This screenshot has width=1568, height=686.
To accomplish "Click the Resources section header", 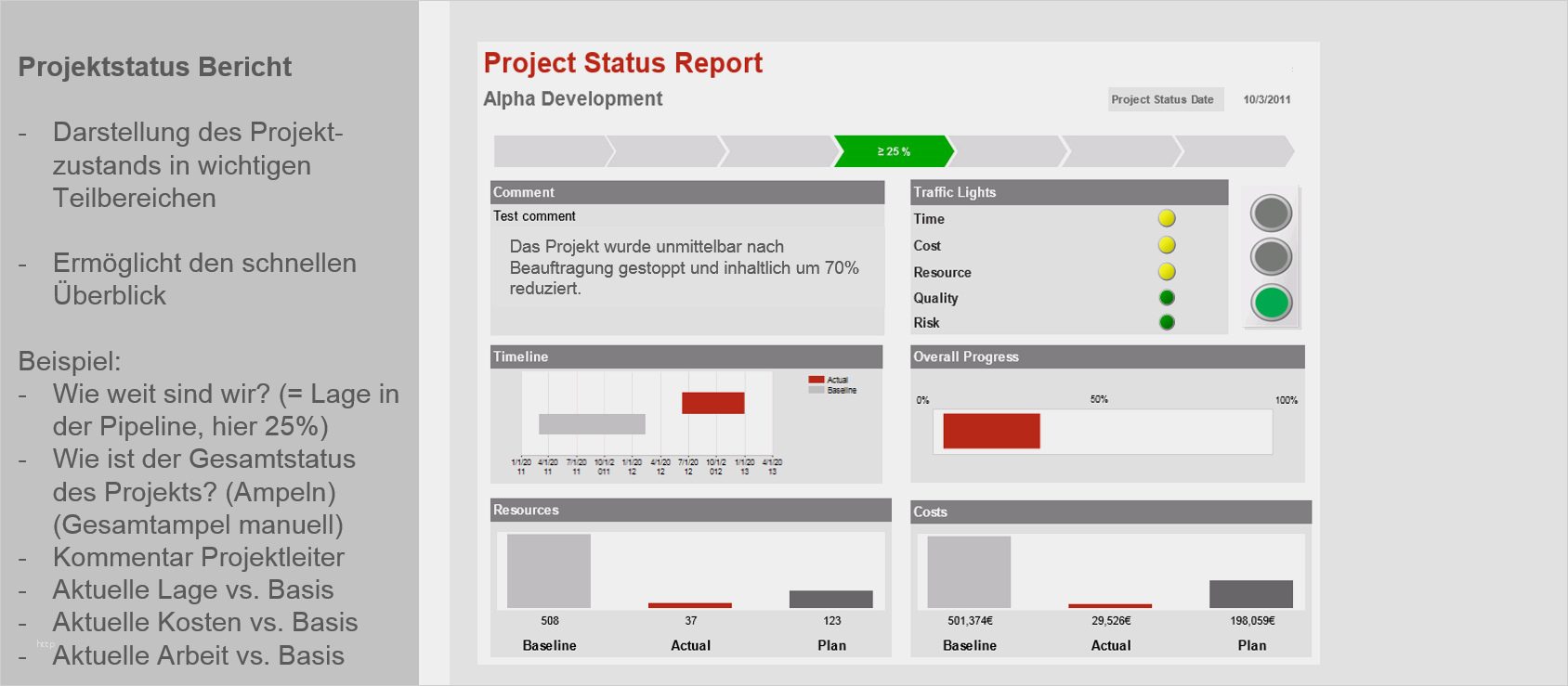I will click(691, 510).
